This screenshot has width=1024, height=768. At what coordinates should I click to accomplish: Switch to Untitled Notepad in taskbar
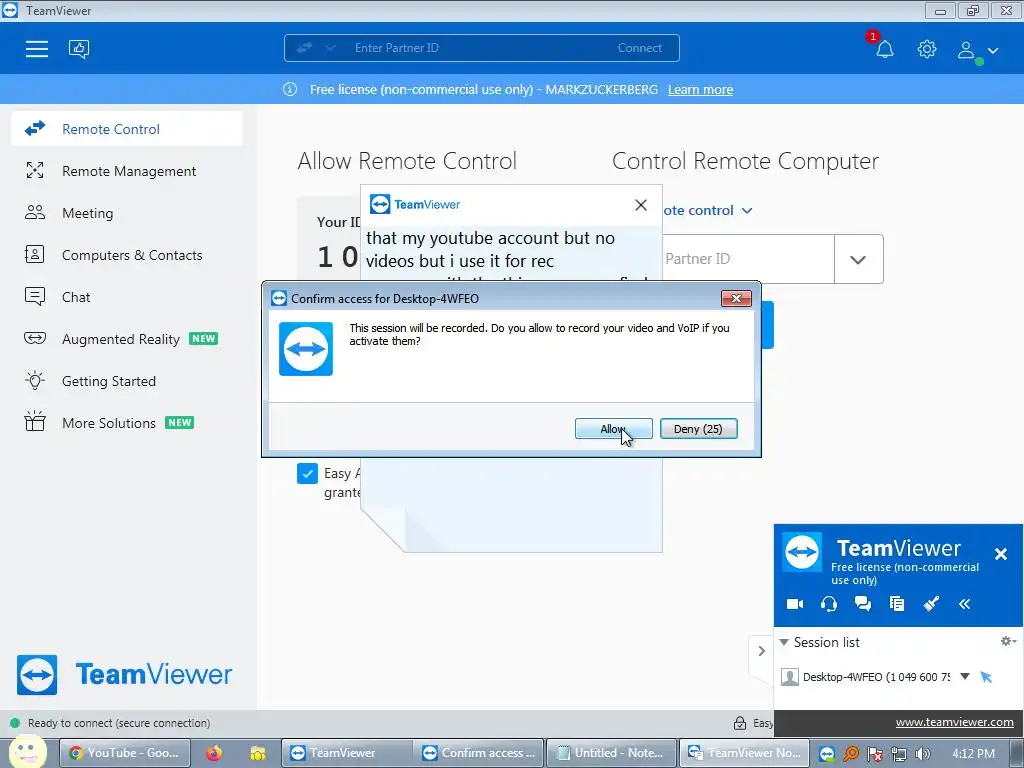611,753
